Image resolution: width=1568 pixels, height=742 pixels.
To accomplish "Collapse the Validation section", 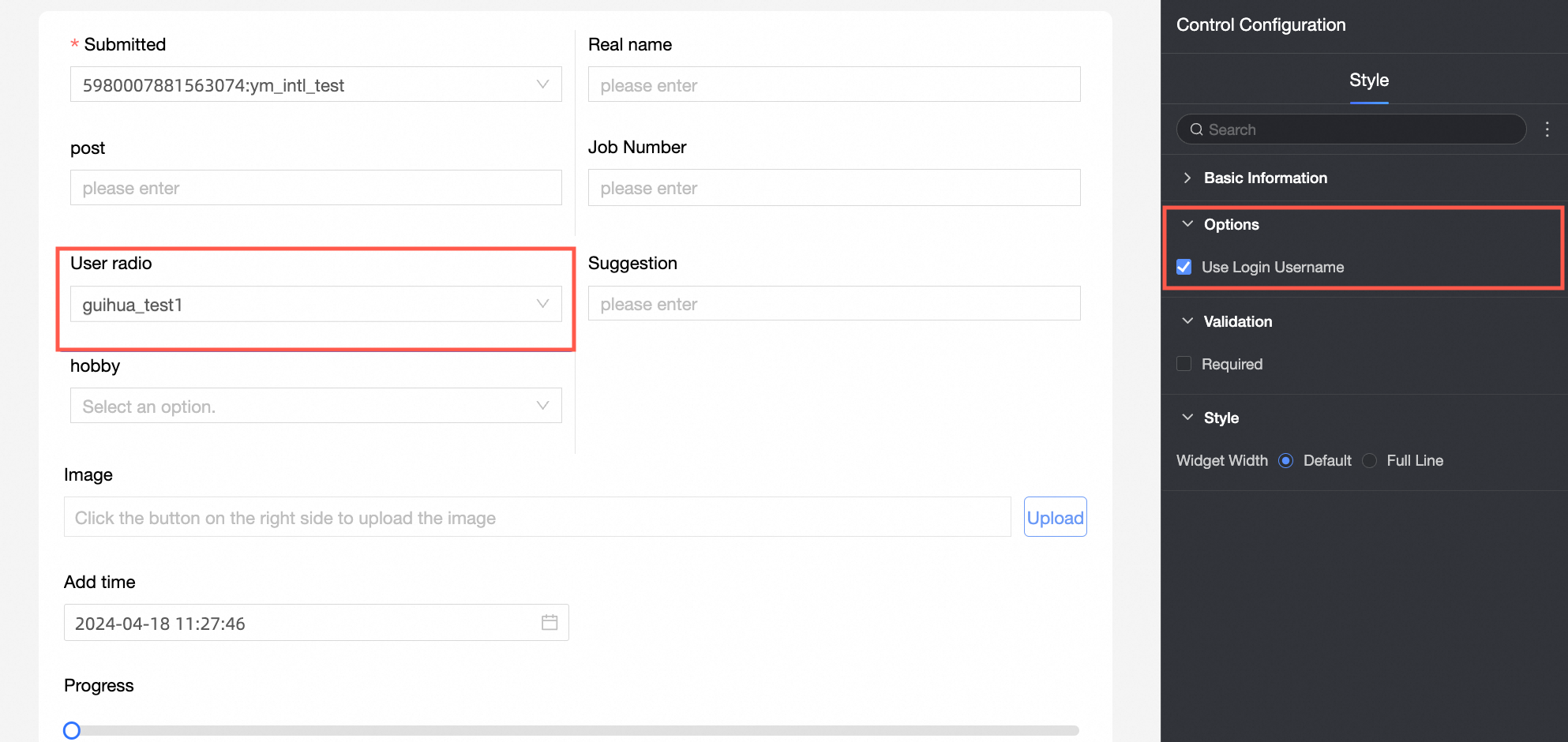I will 1187,321.
